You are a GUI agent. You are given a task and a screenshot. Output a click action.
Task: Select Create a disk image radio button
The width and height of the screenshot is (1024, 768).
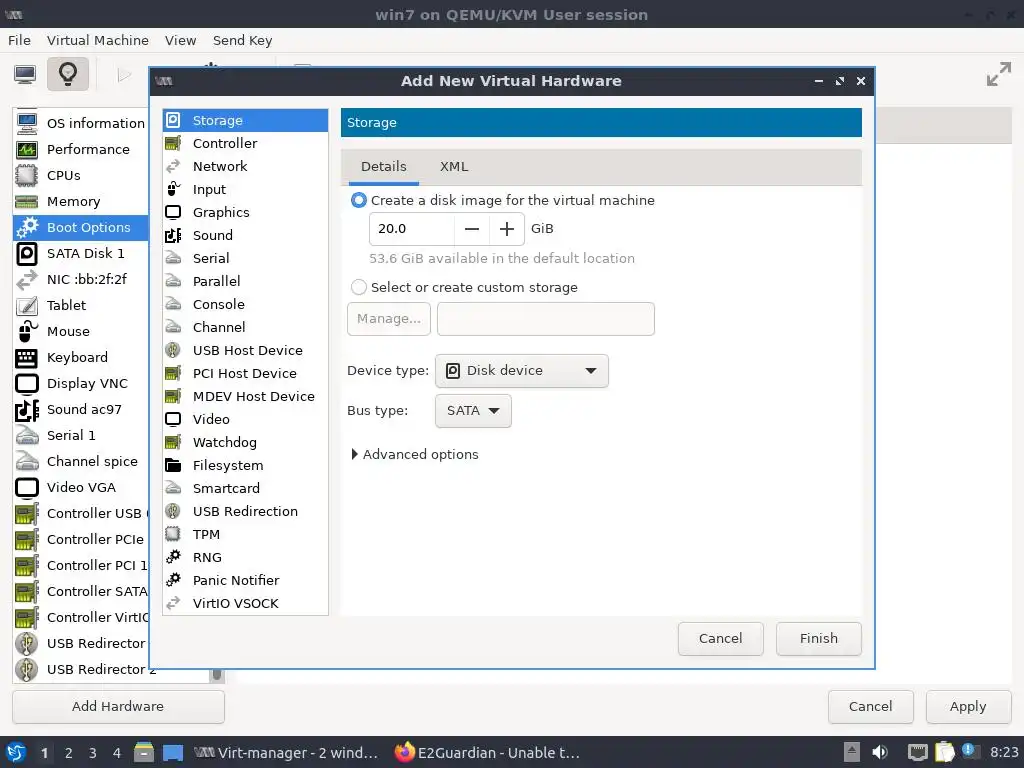(359, 200)
